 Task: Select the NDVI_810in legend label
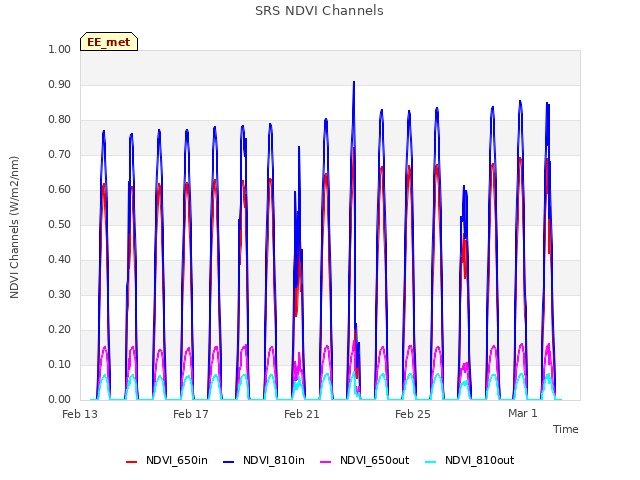point(273,460)
